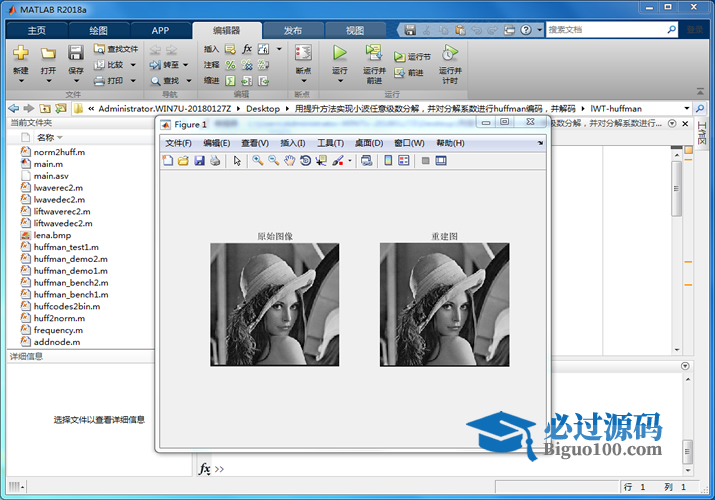The width and height of the screenshot is (715, 500).
Task: Click the Data Cursor tool in Figure toolbar
Action: 321,160
